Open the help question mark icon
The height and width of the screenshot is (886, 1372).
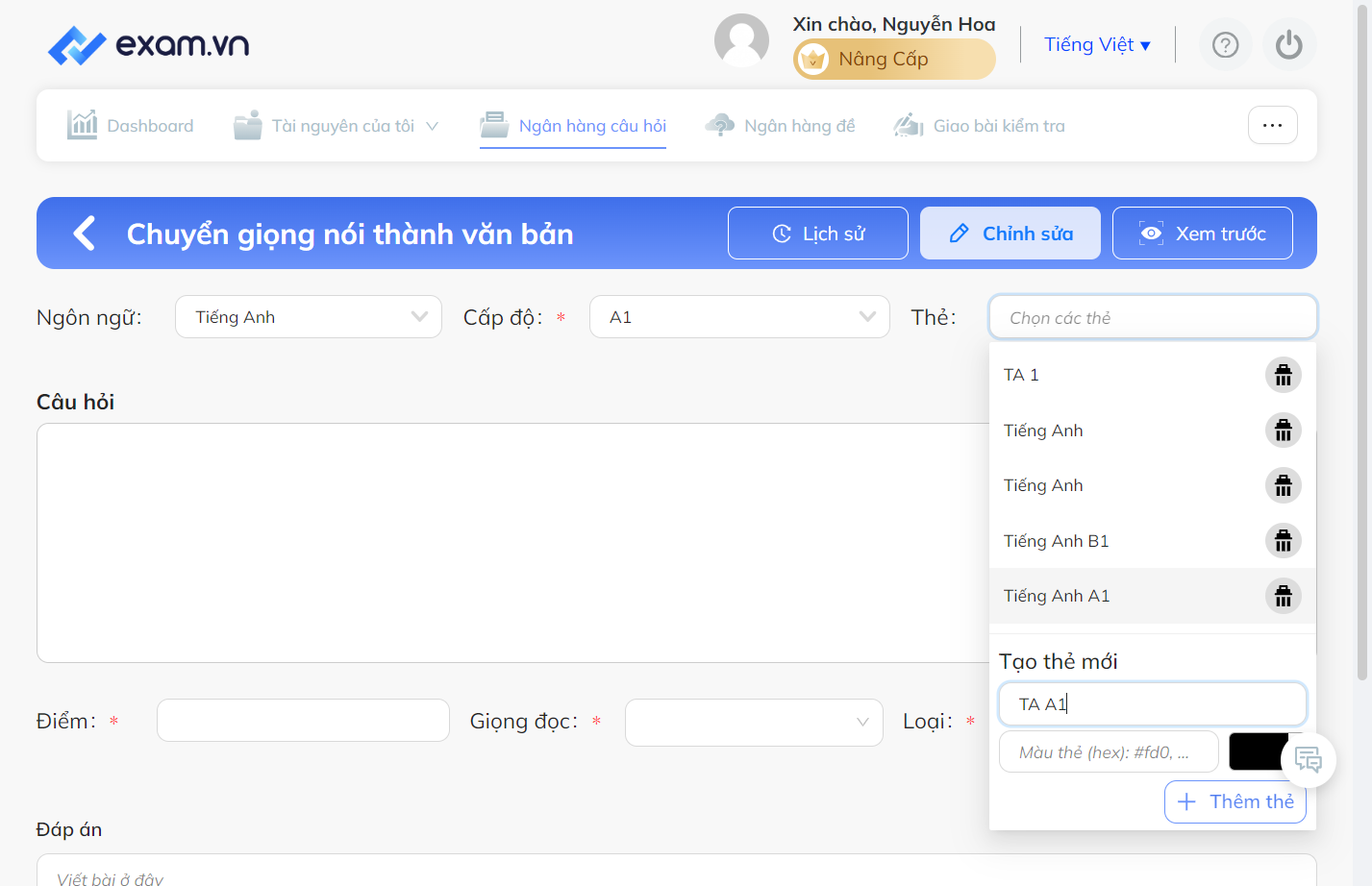[1225, 44]
